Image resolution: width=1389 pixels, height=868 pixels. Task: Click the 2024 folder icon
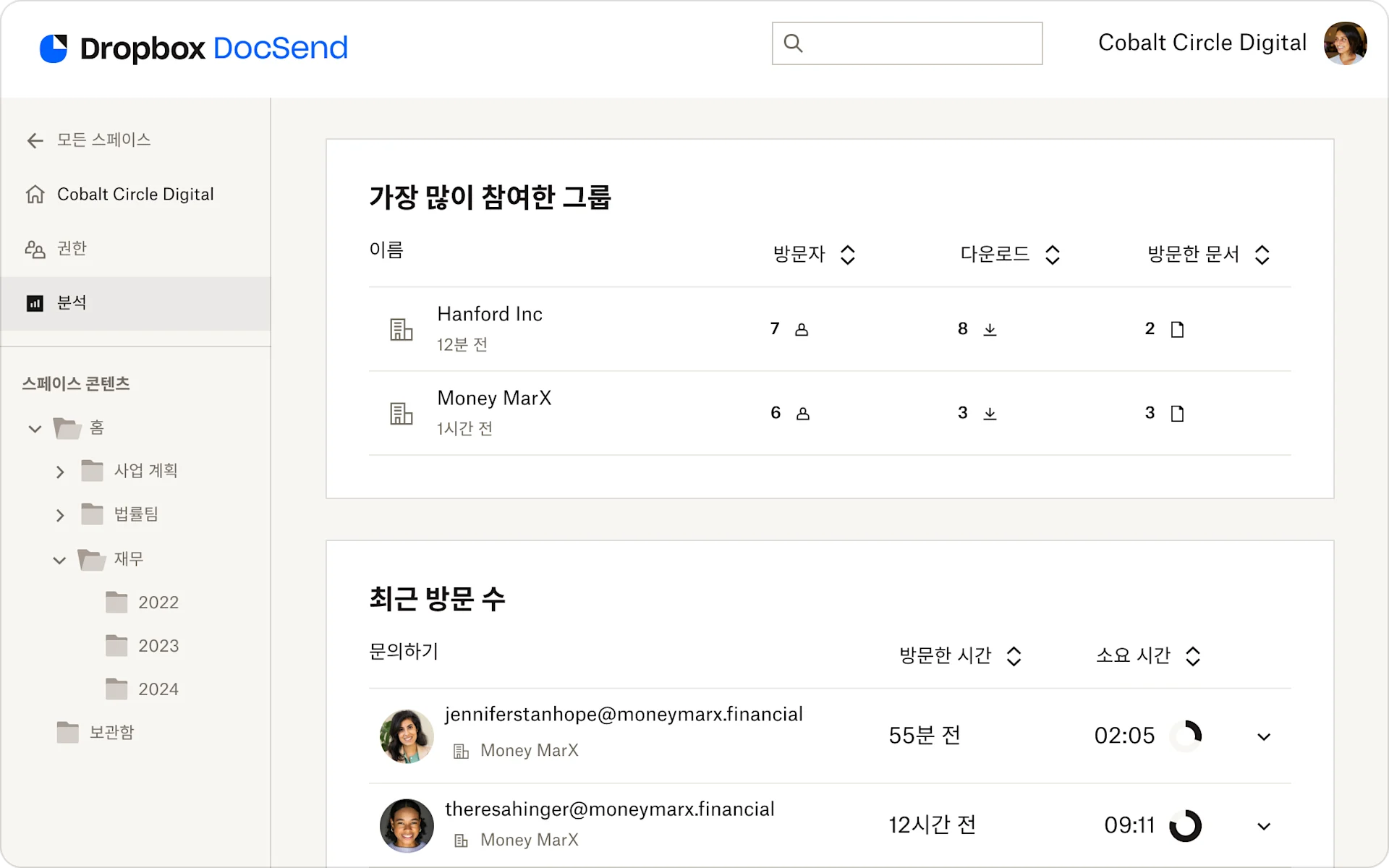point(116,689)
